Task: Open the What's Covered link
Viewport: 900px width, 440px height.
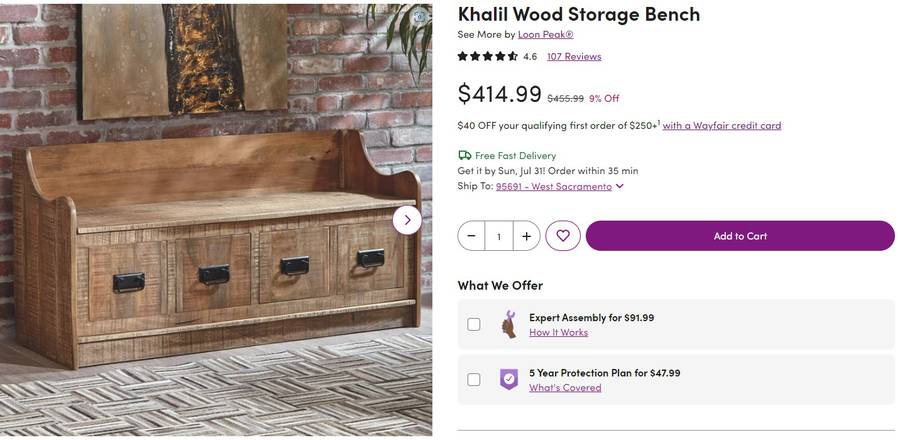Action: tap(565, 388)
